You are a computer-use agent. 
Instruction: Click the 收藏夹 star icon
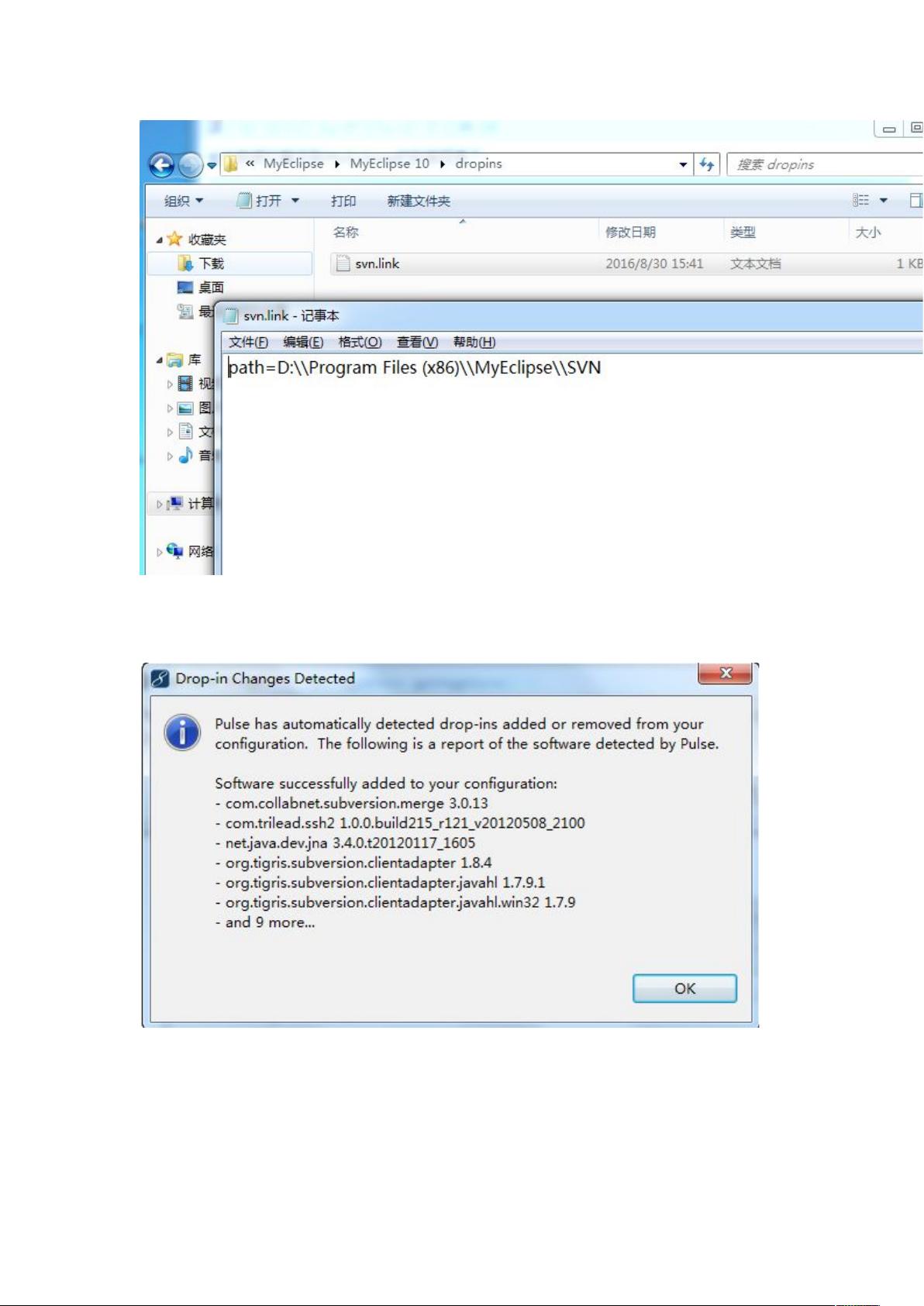[175, 239]
